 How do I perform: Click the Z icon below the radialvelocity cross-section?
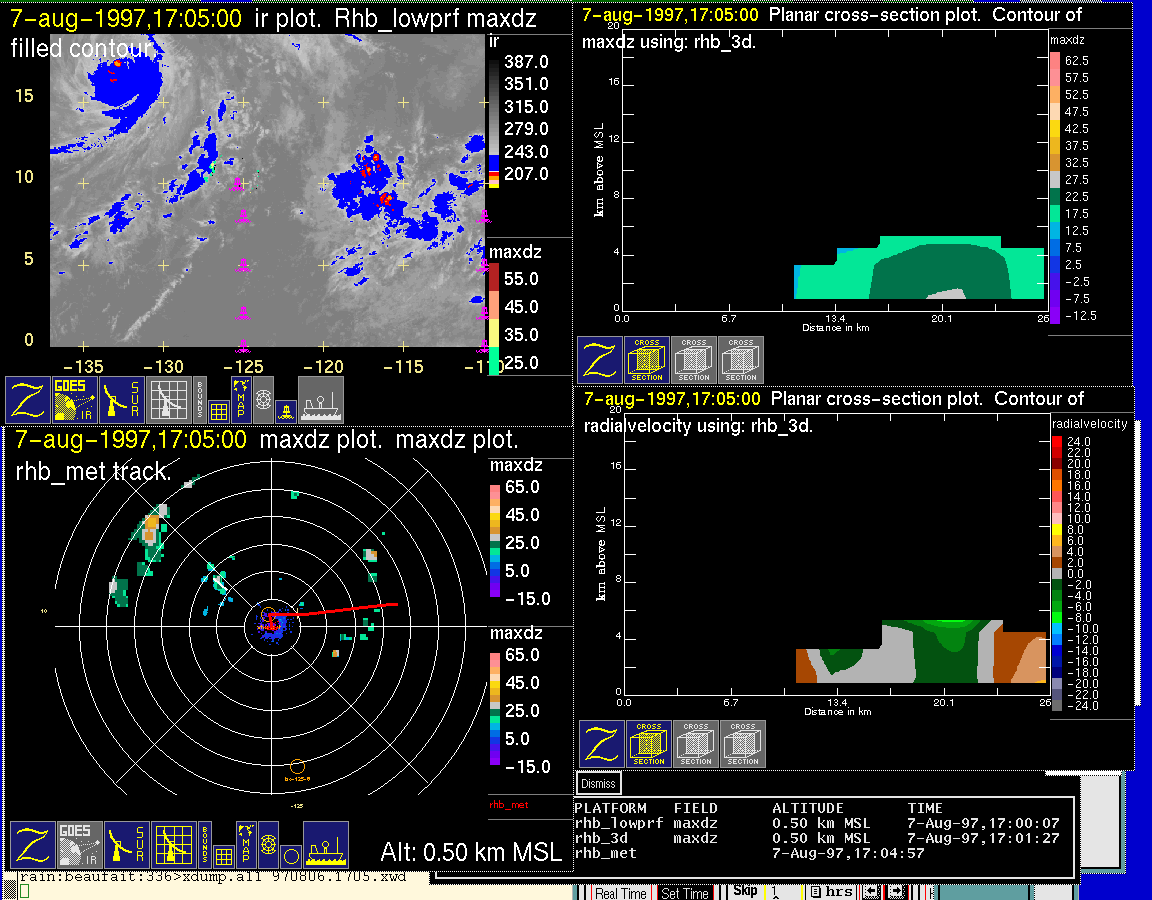point(601,744)
